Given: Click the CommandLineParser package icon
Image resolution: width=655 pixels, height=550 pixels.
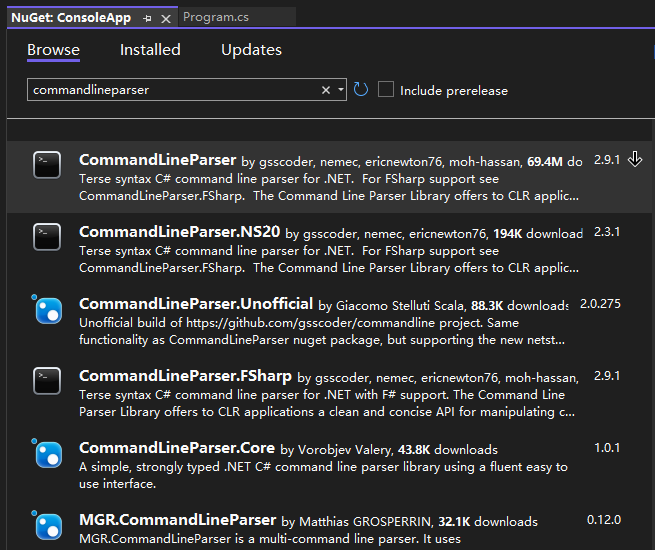Looking at the screenshot, I should [x=47, y=165].
